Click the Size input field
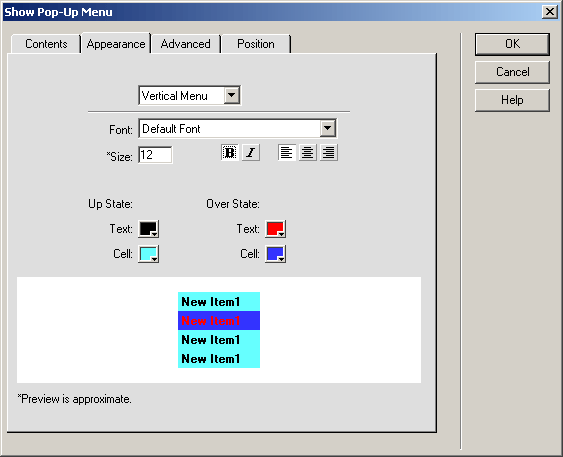 click(155, 155)
